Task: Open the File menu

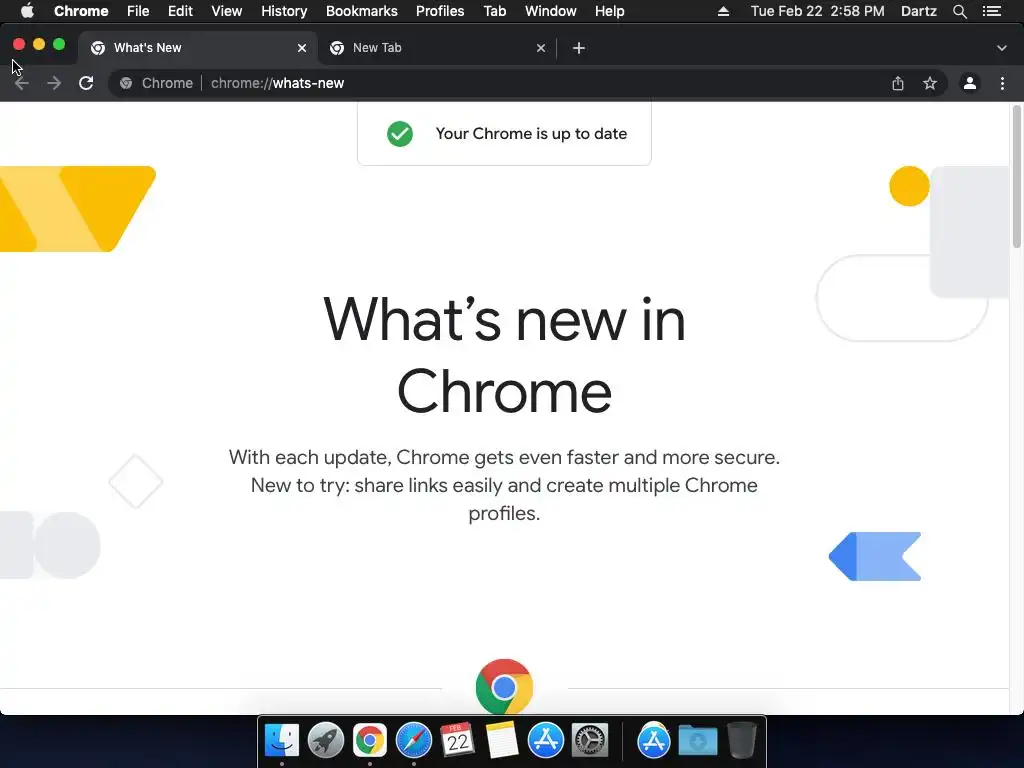Action: [x=138, y=11]
